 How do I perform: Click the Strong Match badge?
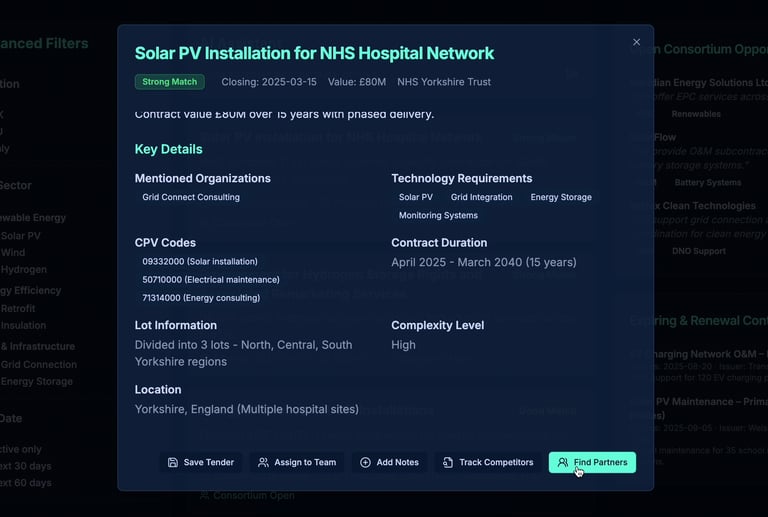(169, 82)
